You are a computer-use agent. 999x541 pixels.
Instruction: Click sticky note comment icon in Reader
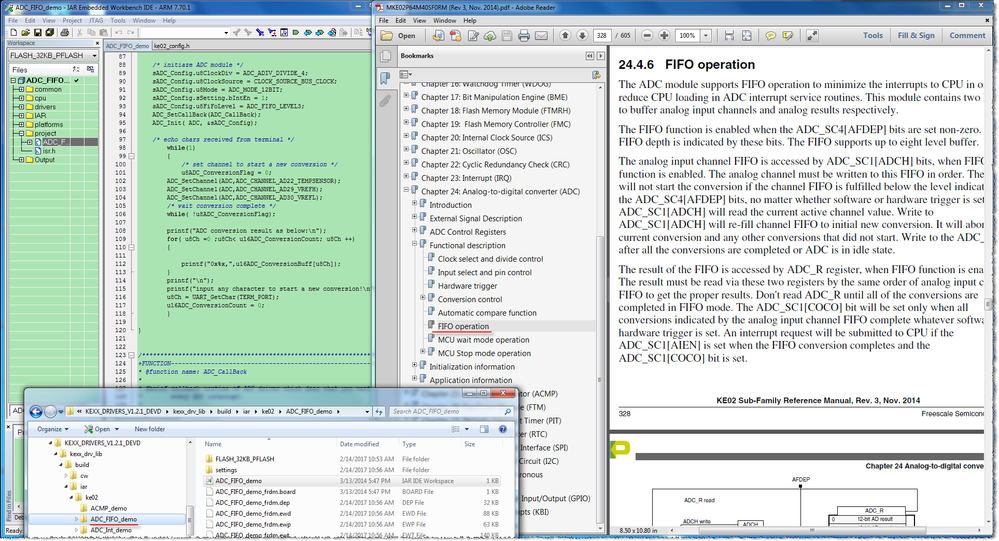tap(770, 36)
